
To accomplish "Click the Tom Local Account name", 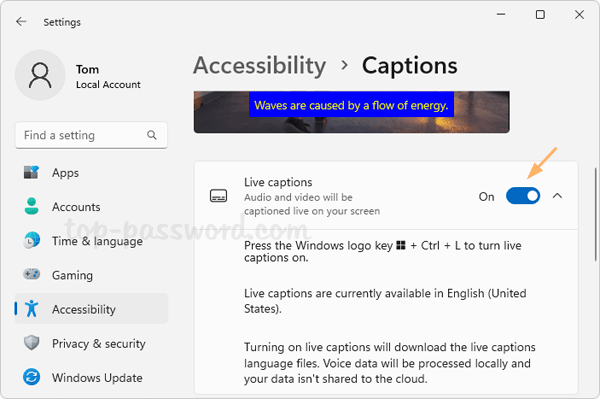I will click(108, 77).
